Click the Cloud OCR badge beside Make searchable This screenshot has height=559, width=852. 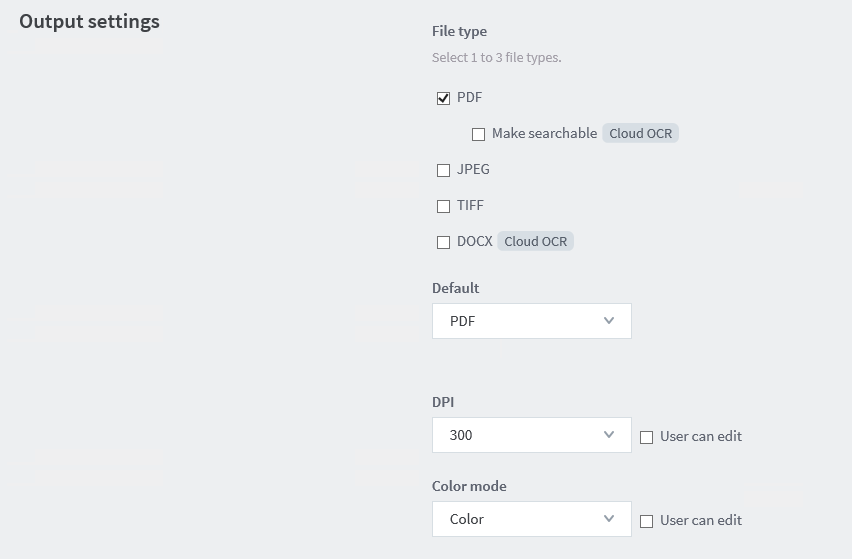[x=640, y=133]
